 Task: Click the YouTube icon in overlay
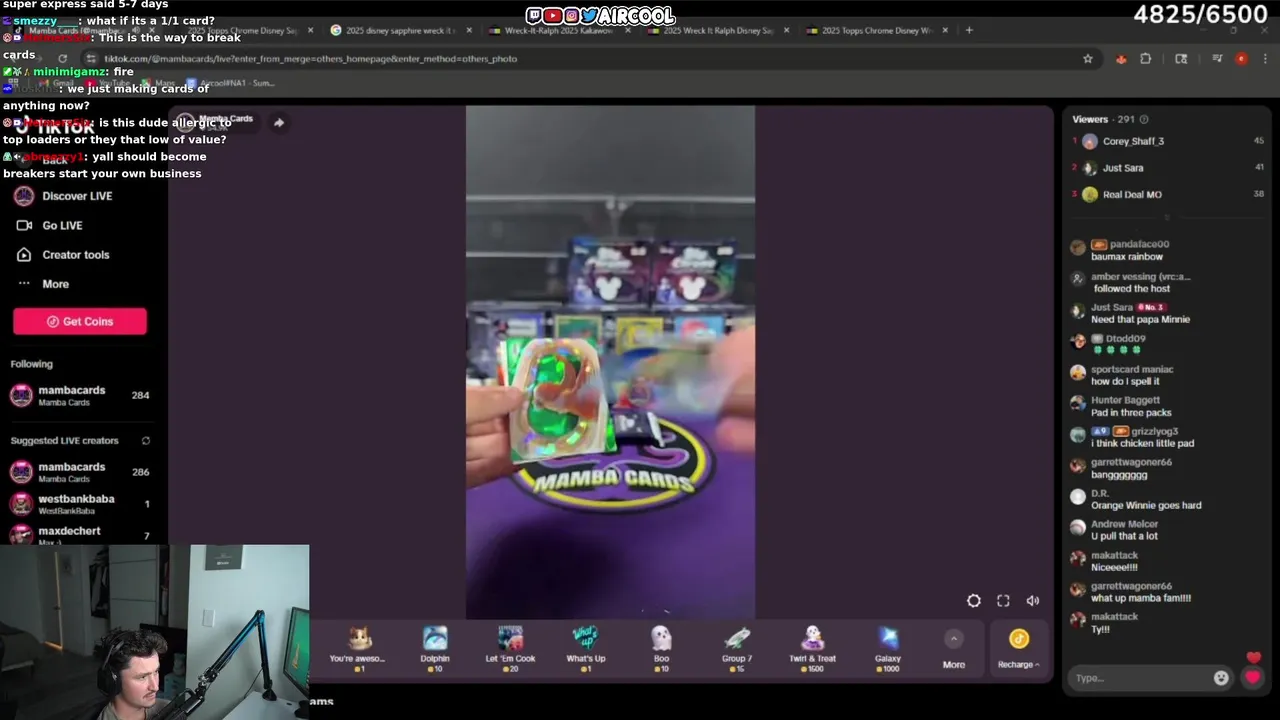click(552, 16)
